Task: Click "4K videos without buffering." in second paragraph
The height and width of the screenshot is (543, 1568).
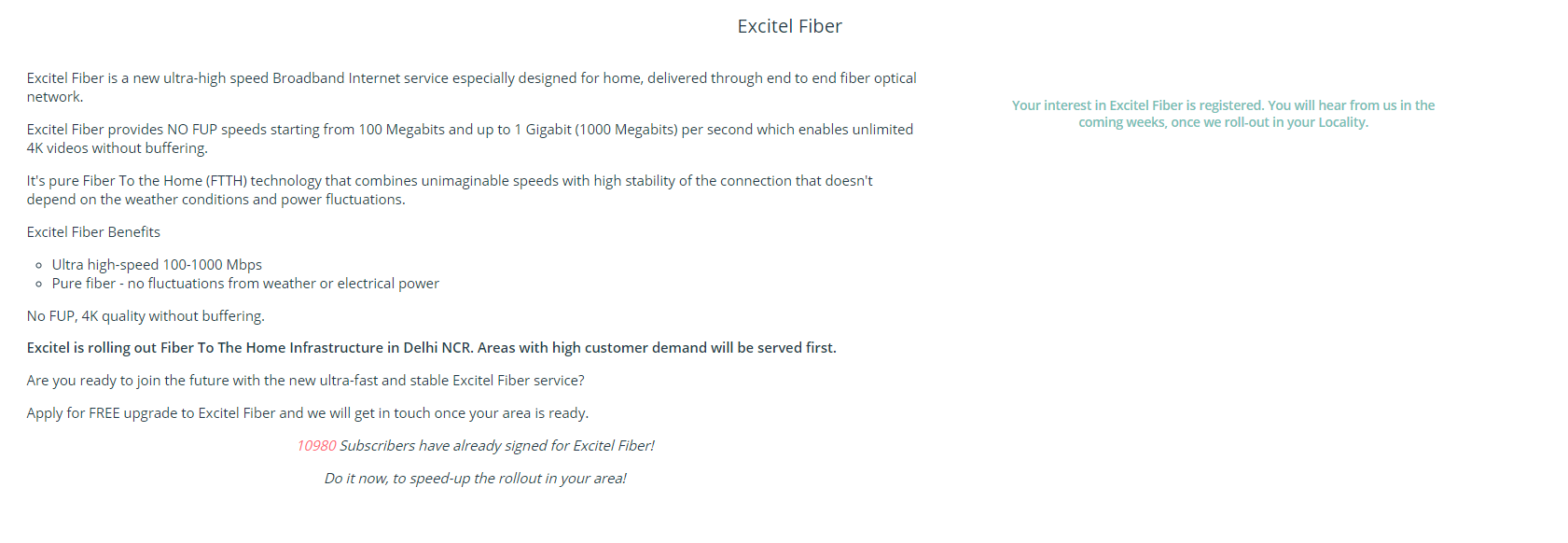Action: (x=117, y=148)
